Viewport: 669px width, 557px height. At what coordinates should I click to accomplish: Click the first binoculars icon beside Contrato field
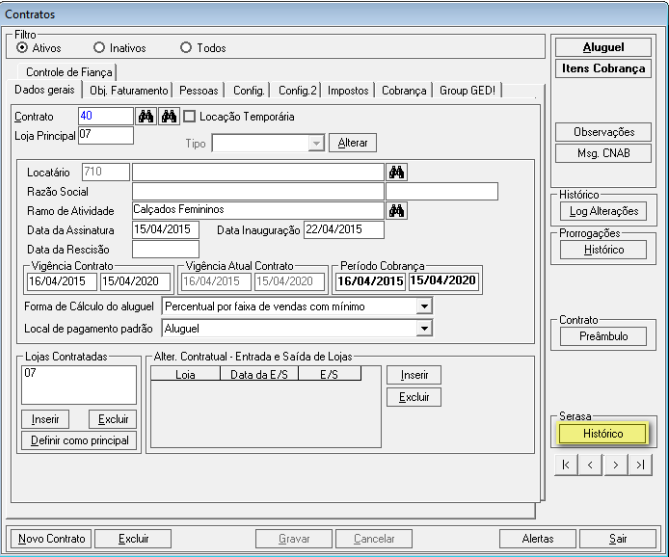pos(145,117)
